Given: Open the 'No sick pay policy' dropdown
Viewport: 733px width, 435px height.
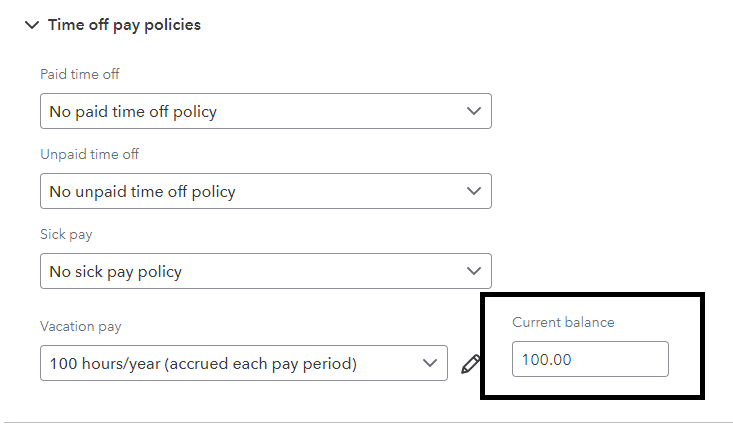Looking at the screenshot, I should tap(250, 271).
